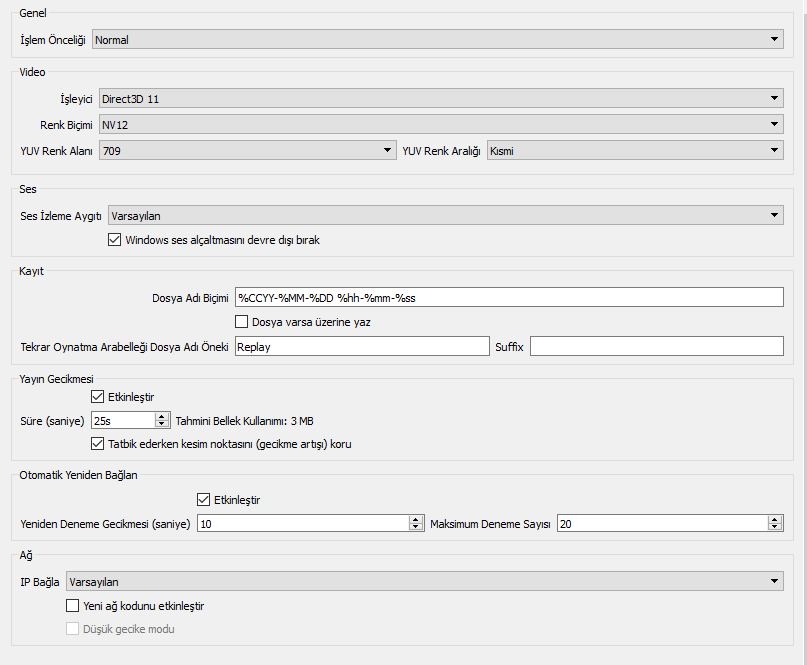The width and height of the screenshot is (807, 665).
Task: Click the Replay filename prefix field
Action: click(360, 346)
